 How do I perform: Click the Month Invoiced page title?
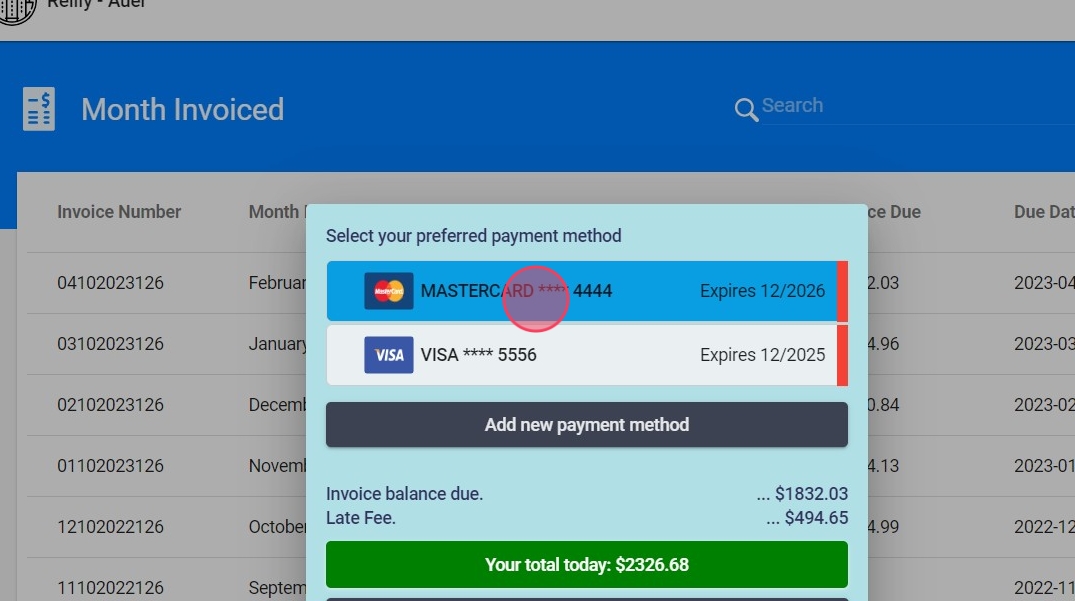click(182, 110)
